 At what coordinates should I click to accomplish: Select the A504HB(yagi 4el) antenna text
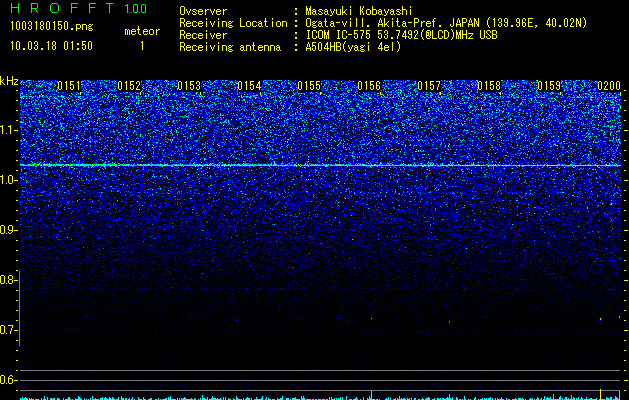tap(353, 47)
